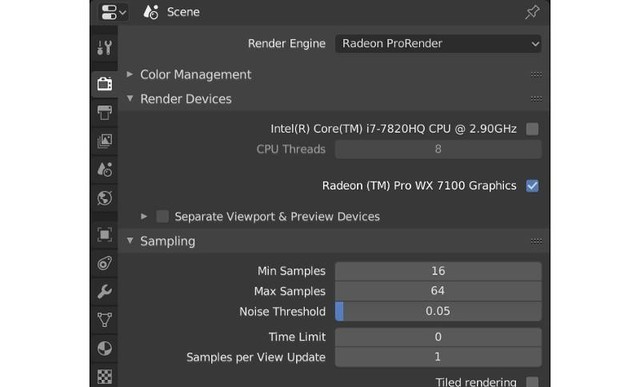Click Samples per View Update field
The width and height of the screenshot is (640, 387).
point(438,357)
